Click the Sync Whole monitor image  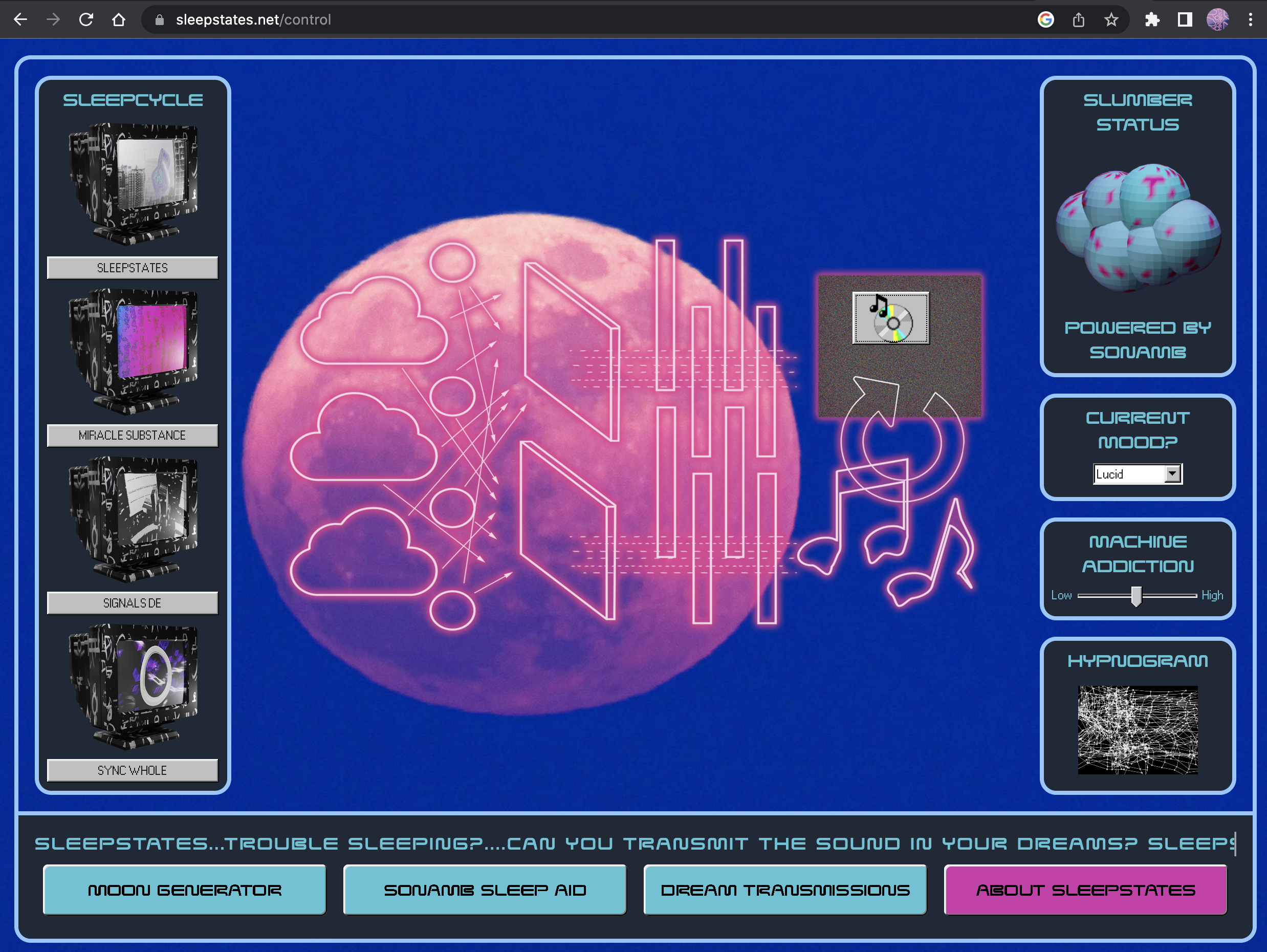133,686
